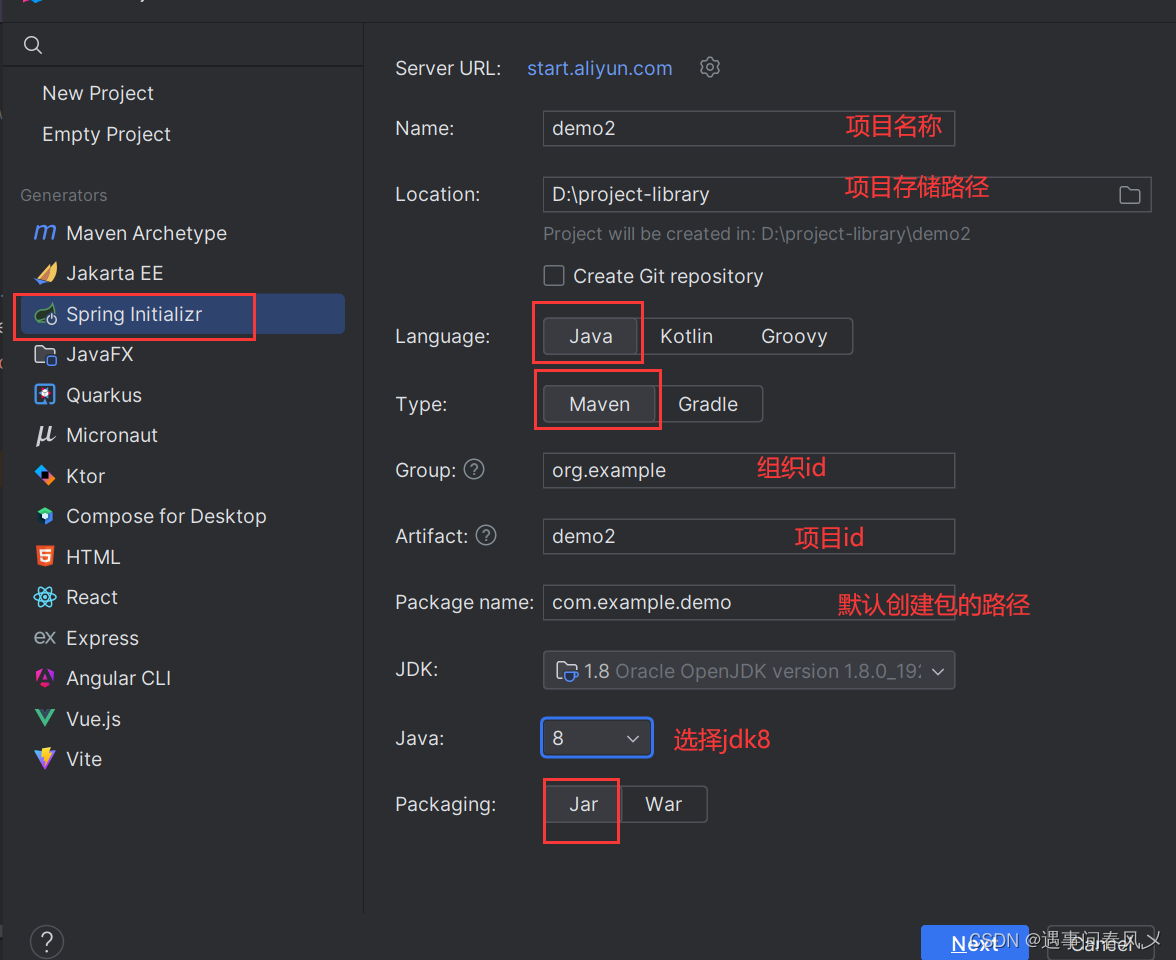This screenshot has height=960, width=1176.
Task: Select Spring Initializr generator
Action: (182, 314)
